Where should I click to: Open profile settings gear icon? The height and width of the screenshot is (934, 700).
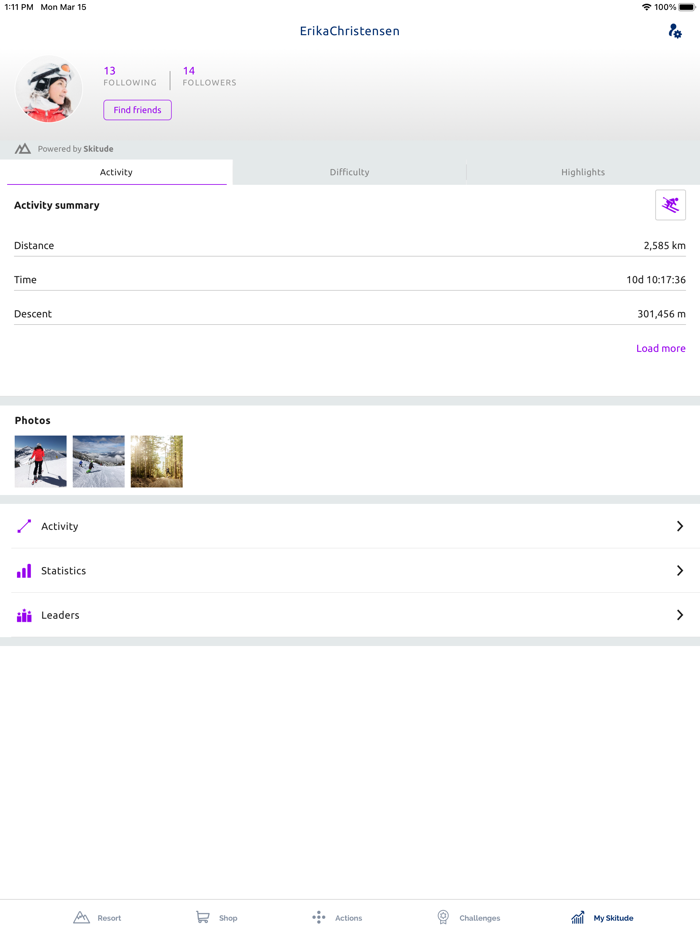pos(674,31)
